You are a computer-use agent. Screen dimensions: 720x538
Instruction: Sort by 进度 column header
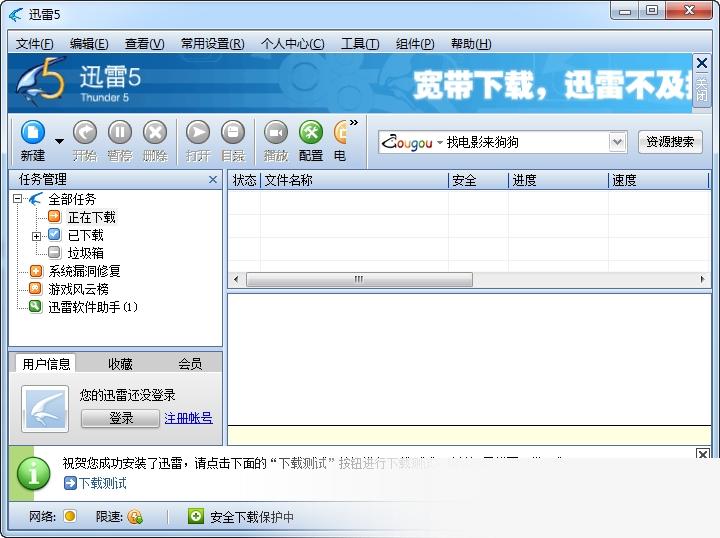coord(558,180)
